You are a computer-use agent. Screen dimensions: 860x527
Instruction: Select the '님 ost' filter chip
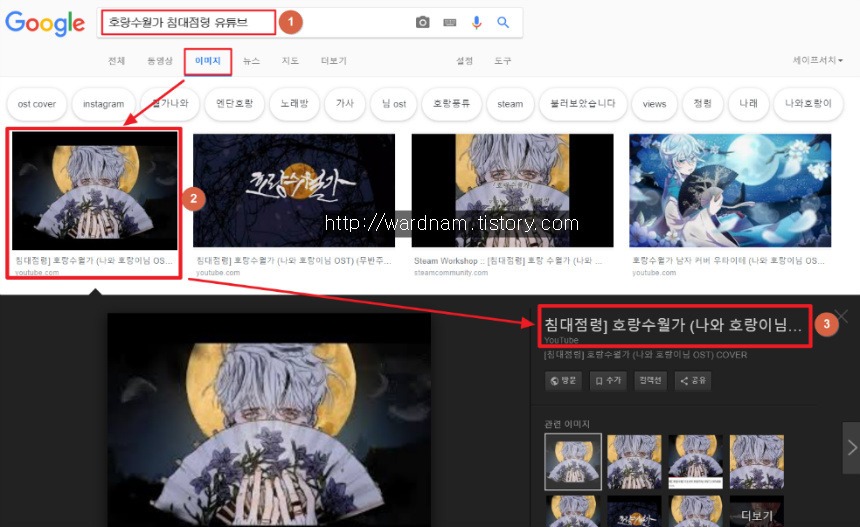[x=393, y=104]
